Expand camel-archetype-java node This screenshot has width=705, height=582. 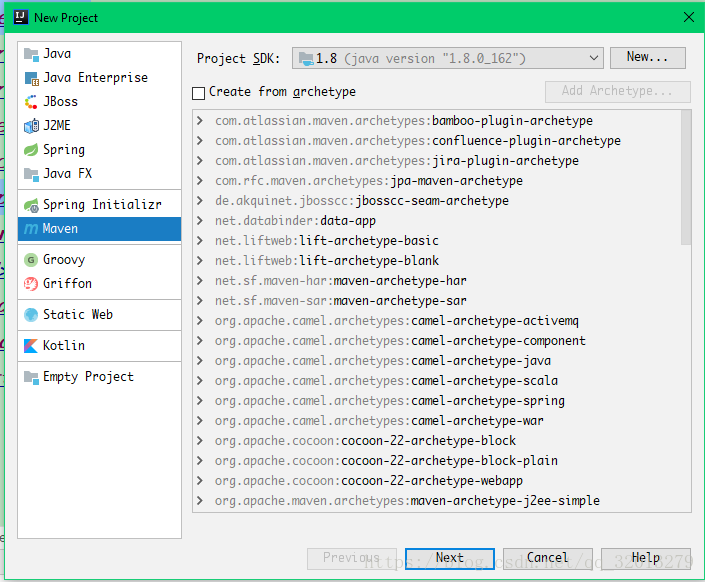pyautogui.click(x=200, y=361)
